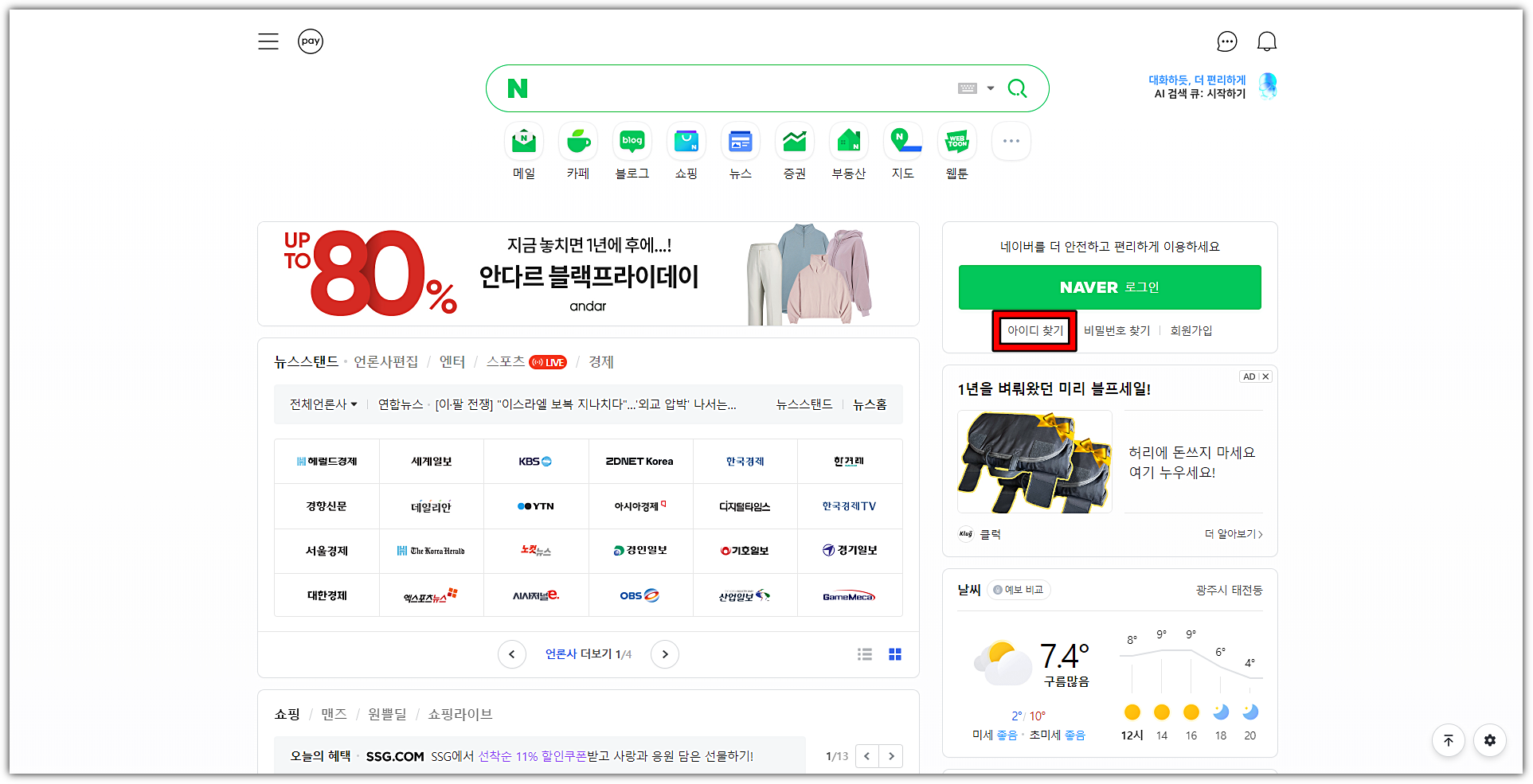Viewport: 1533px width, 784px height.
Task: Click the 아이디 찾기 link
Action: (1035, 330)
